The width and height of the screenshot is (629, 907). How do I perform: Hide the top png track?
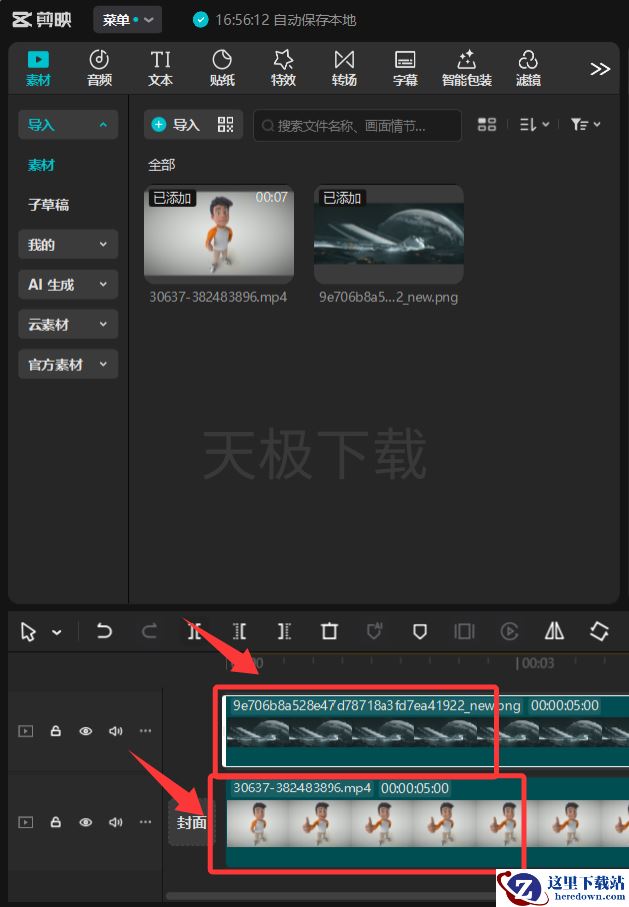(86, 731)
